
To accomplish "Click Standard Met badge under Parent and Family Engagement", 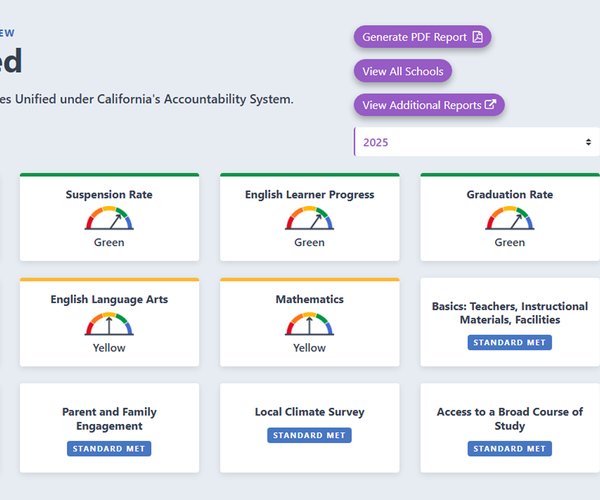I will tap(109, 448).
